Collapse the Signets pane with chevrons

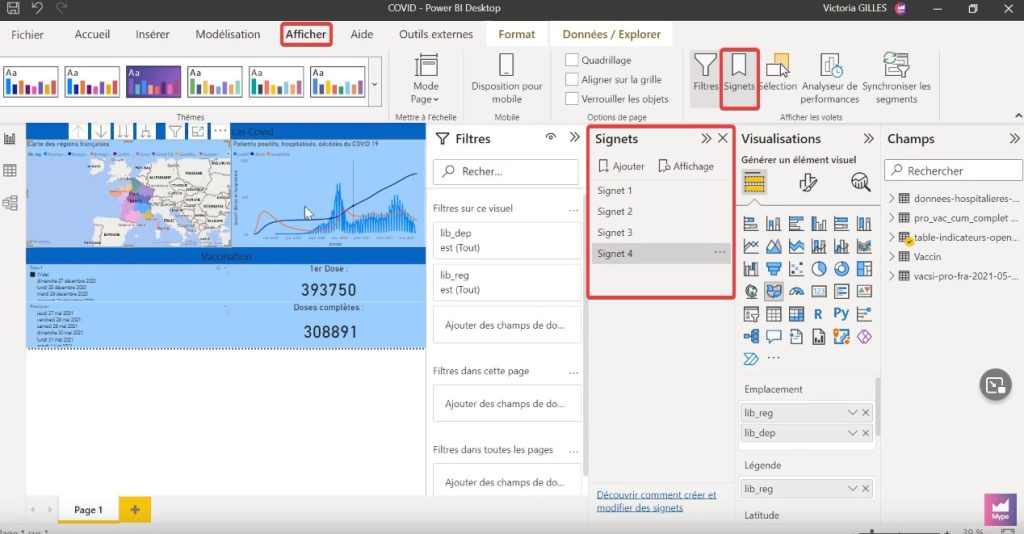706,138
